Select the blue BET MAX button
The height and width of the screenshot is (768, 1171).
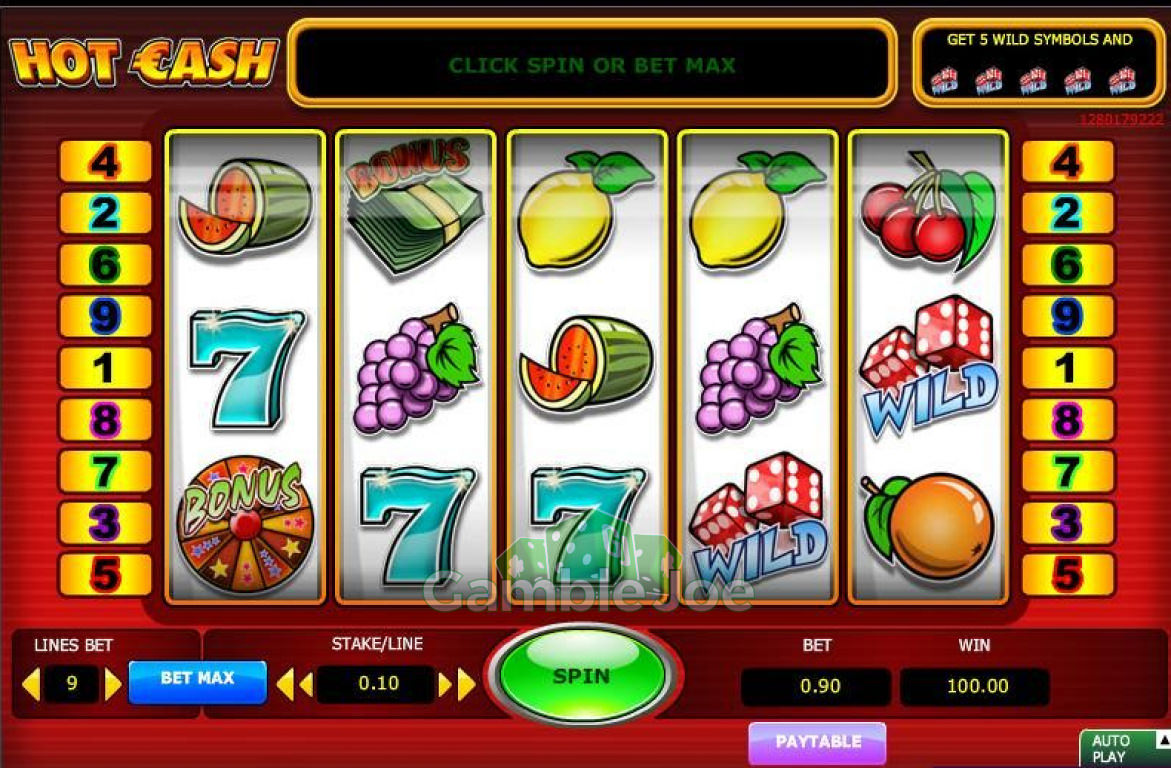pyautogui.click(x=197, y=681)
